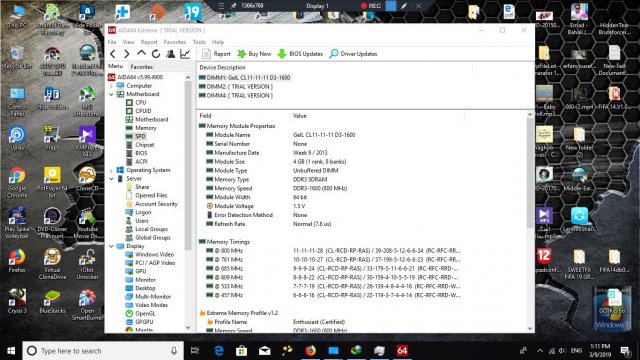
Task: Launch Microsoft Edge from taskbar
Action: point(219,351)
